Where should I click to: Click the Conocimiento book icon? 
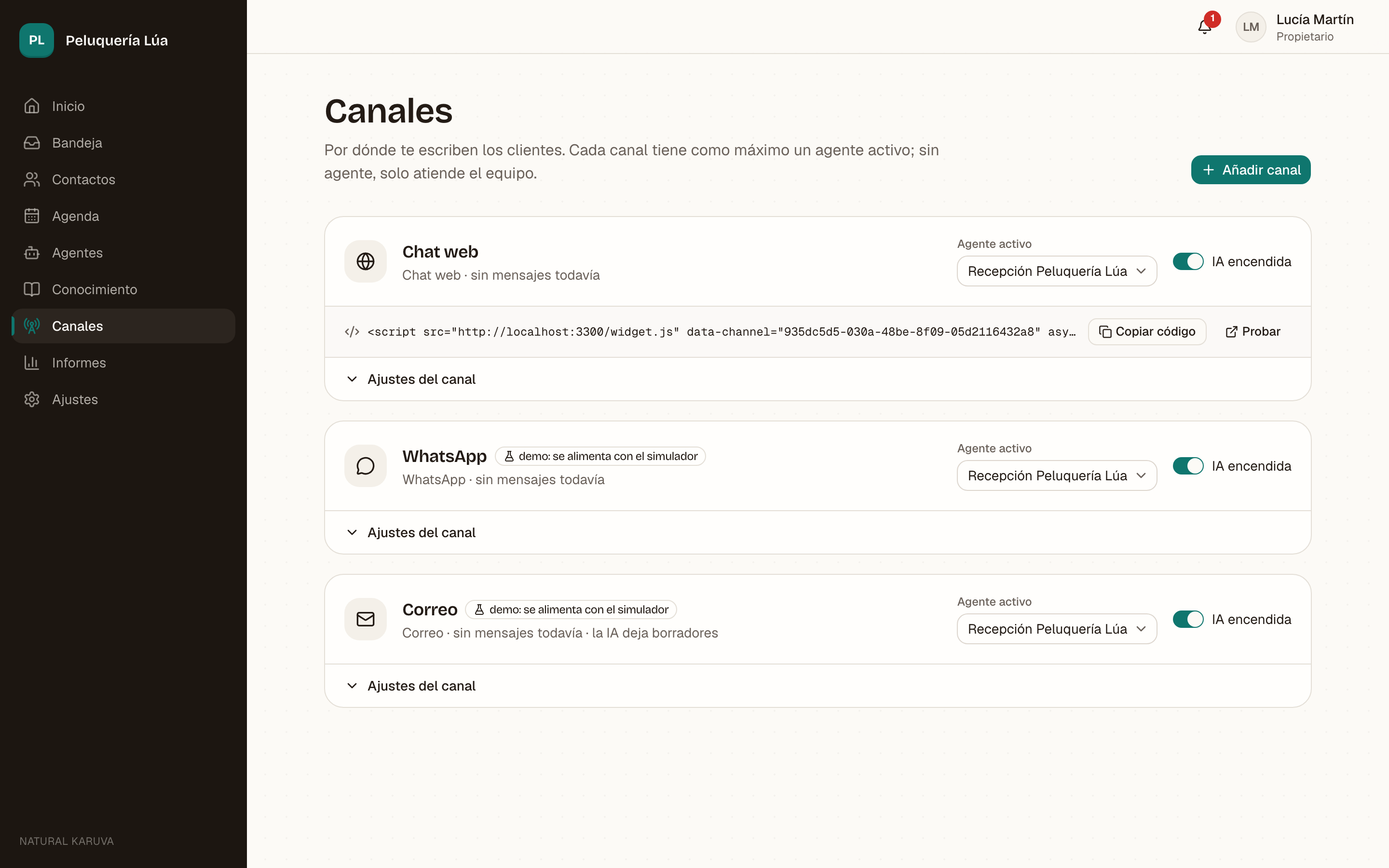tap(32, 289)
